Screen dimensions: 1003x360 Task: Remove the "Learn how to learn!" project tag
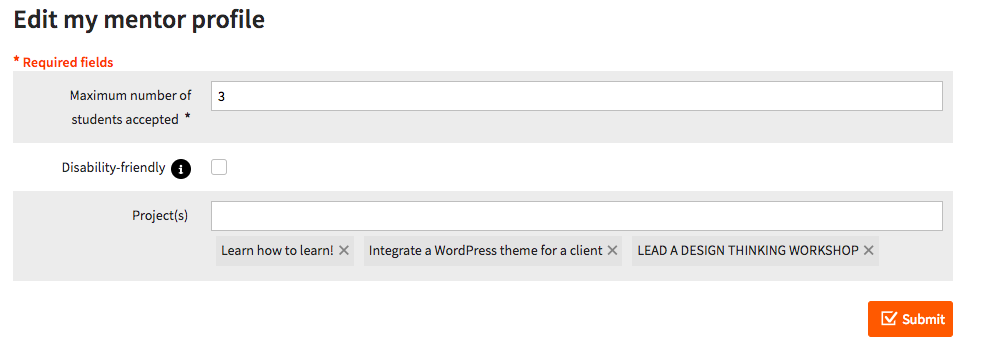(x=344, y=251)
